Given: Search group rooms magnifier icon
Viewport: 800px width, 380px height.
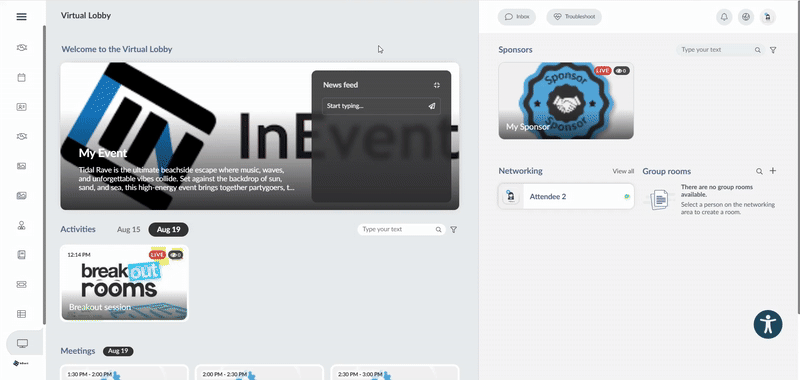Looking at the screenshot, I should coord(759,171).
